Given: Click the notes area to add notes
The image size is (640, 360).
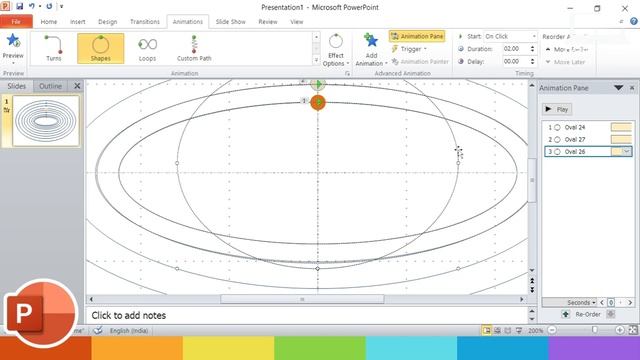Looking at the screenshot, I should tap(306, 315).
